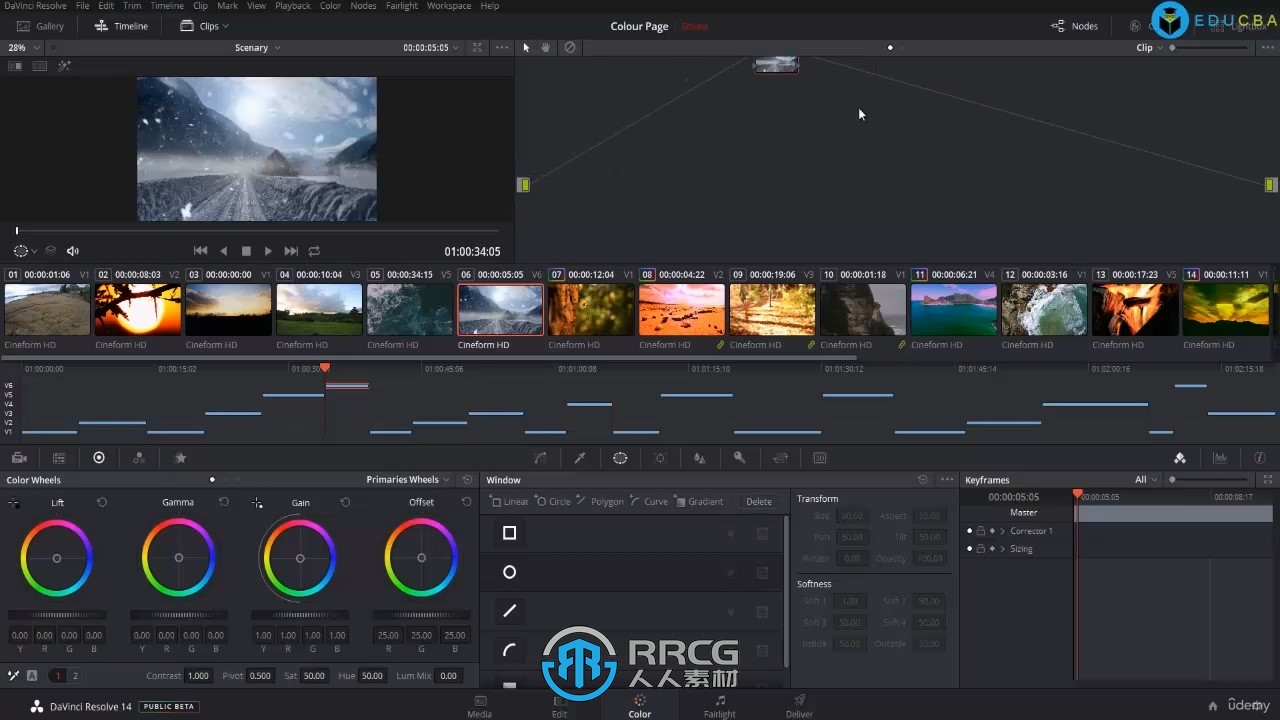Reset the Gamma color wheel

point(224,502)
